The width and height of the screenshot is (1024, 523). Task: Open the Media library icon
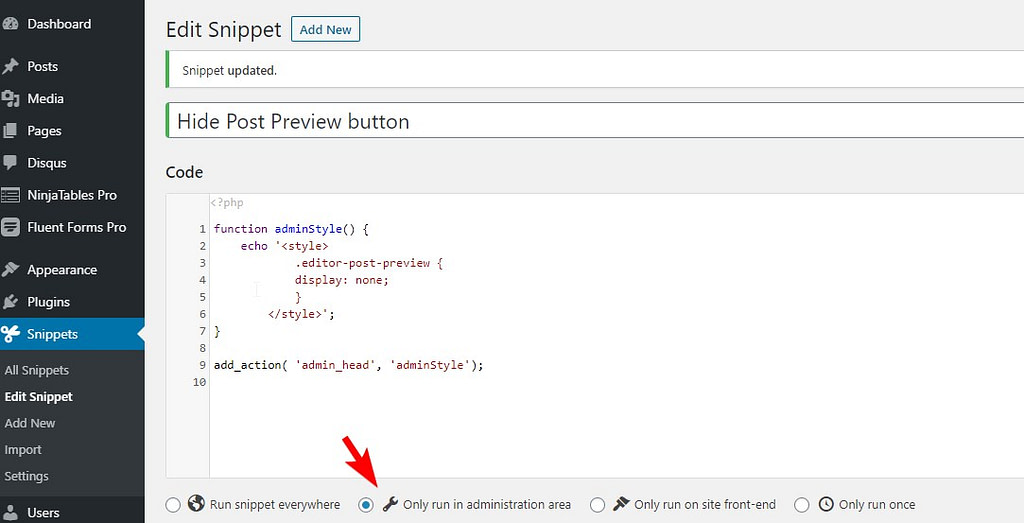(x=10, y=99)
